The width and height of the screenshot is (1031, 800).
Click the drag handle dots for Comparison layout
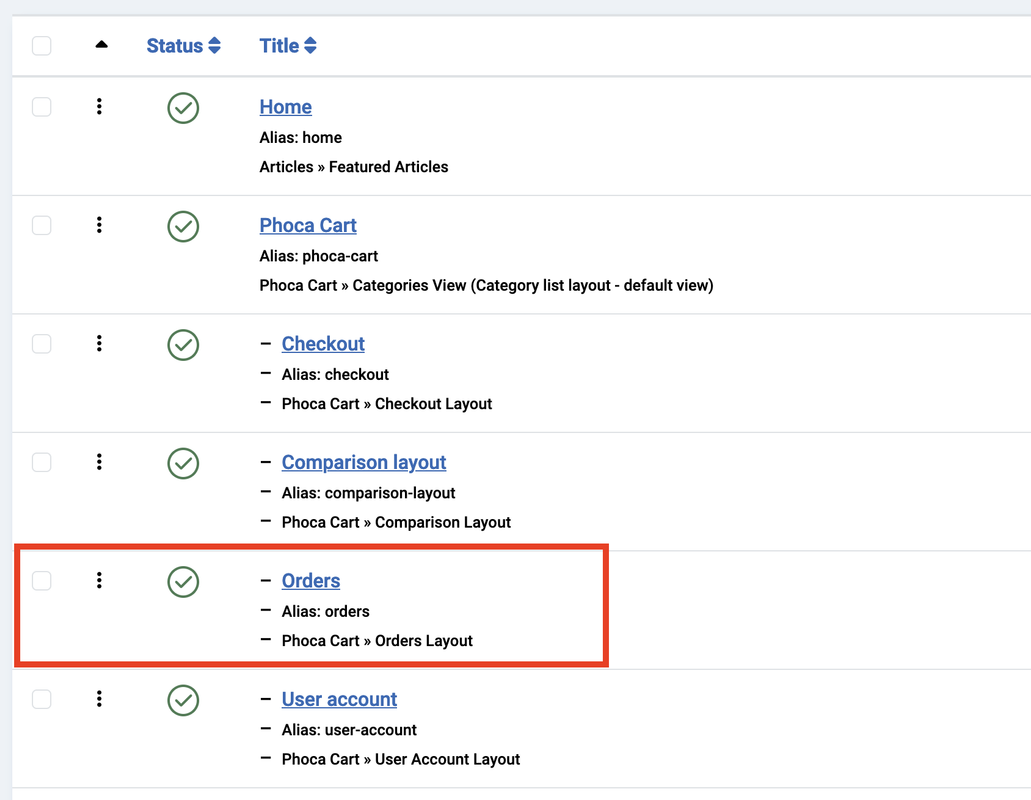click(x=99, y=461)
